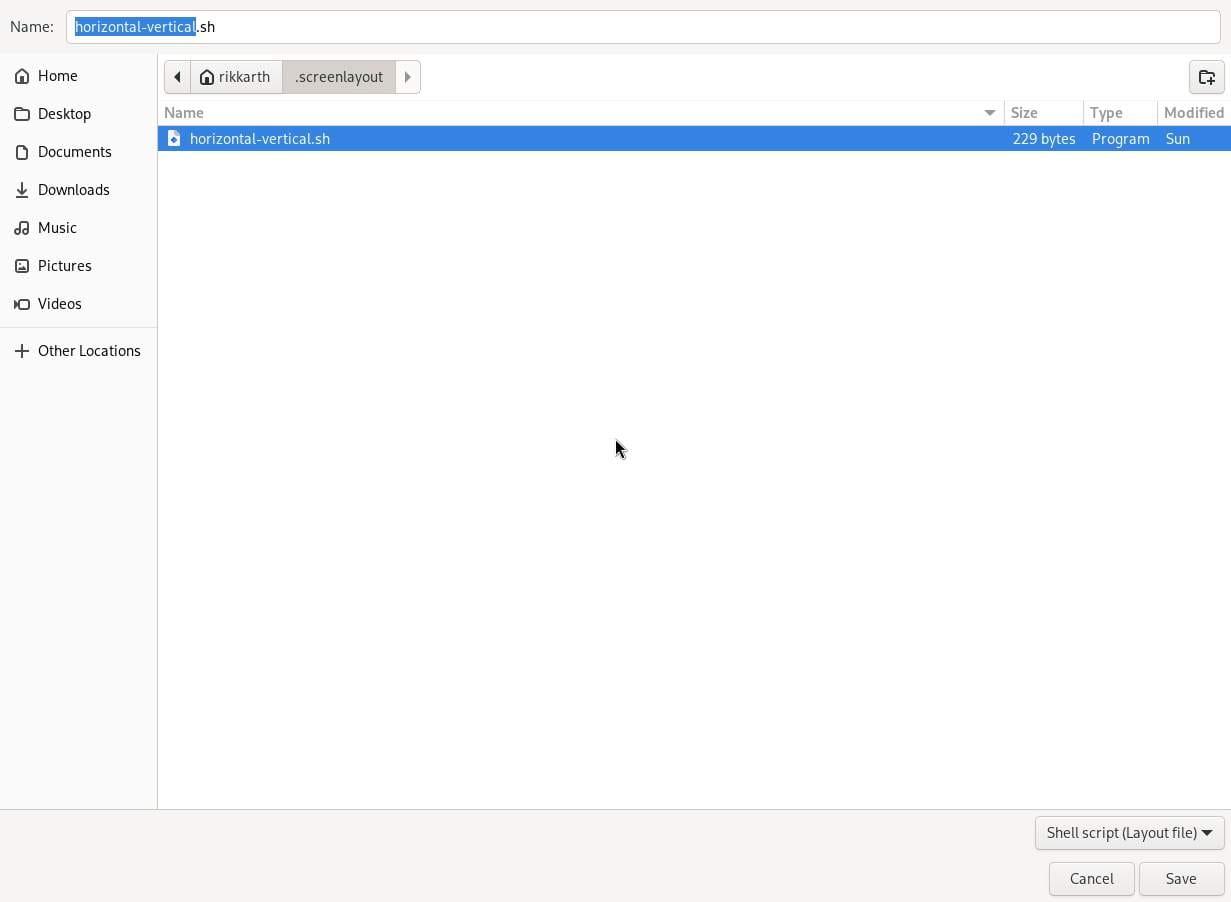Viewport: 1231px width, 902px height.
Task: Open Other Locations
Action: coord(78,351)
